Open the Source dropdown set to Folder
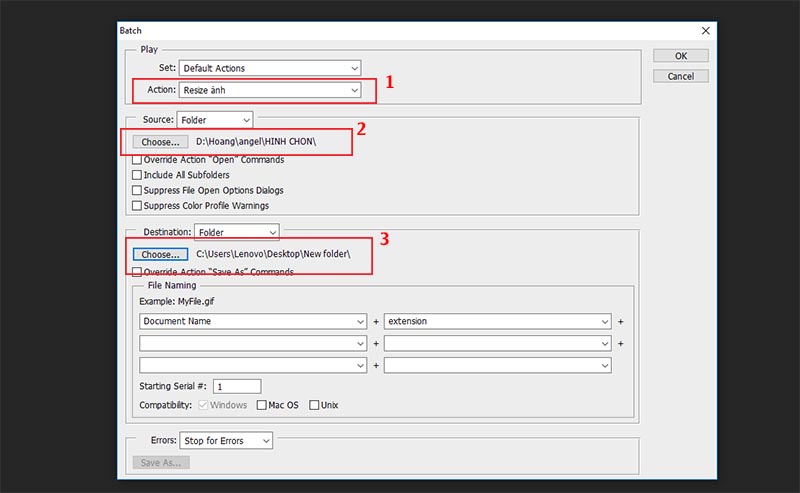800x493 pixels. point(215,120)
